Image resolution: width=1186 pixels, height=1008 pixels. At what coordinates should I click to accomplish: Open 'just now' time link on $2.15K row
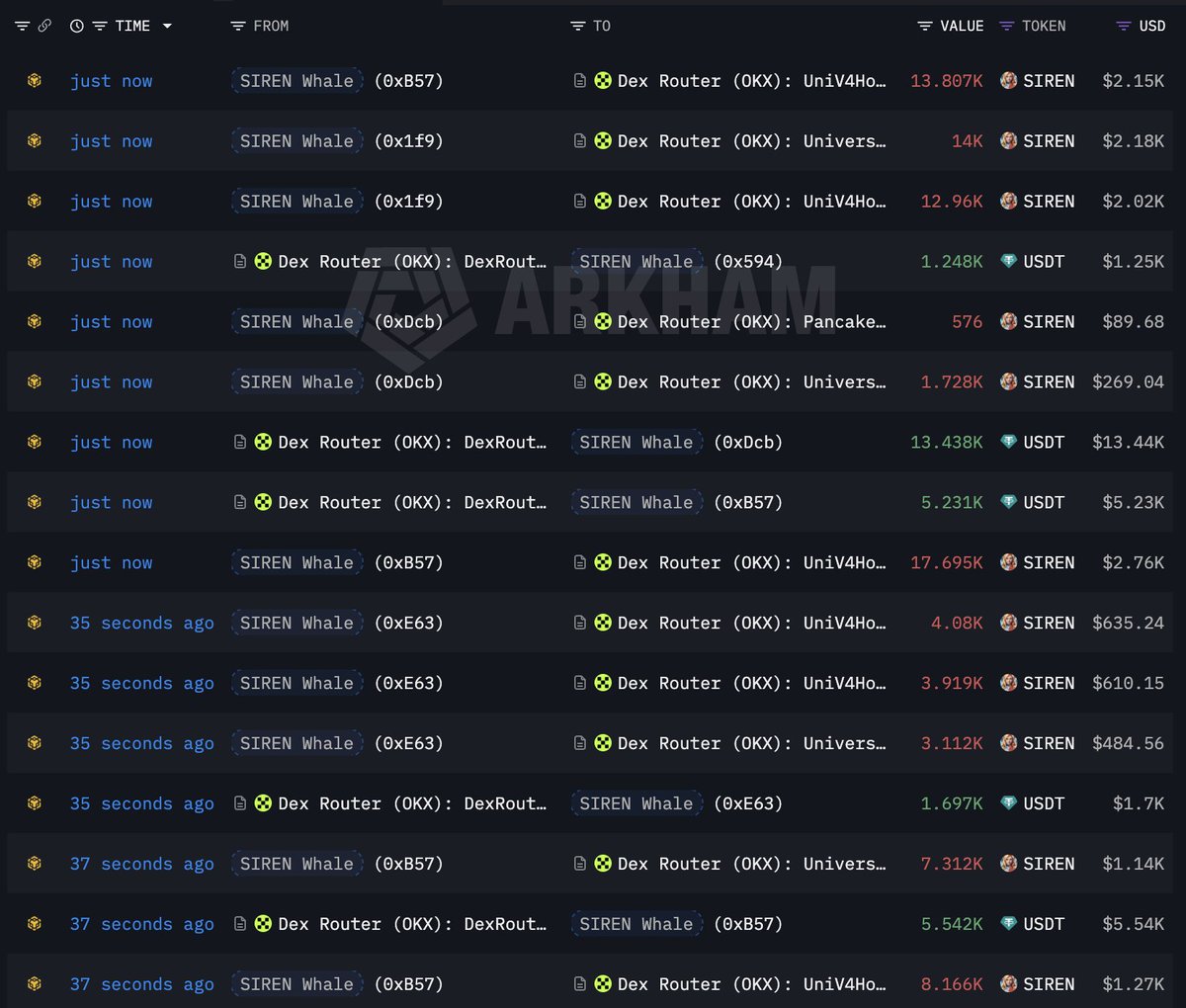(x=112, y=81)
